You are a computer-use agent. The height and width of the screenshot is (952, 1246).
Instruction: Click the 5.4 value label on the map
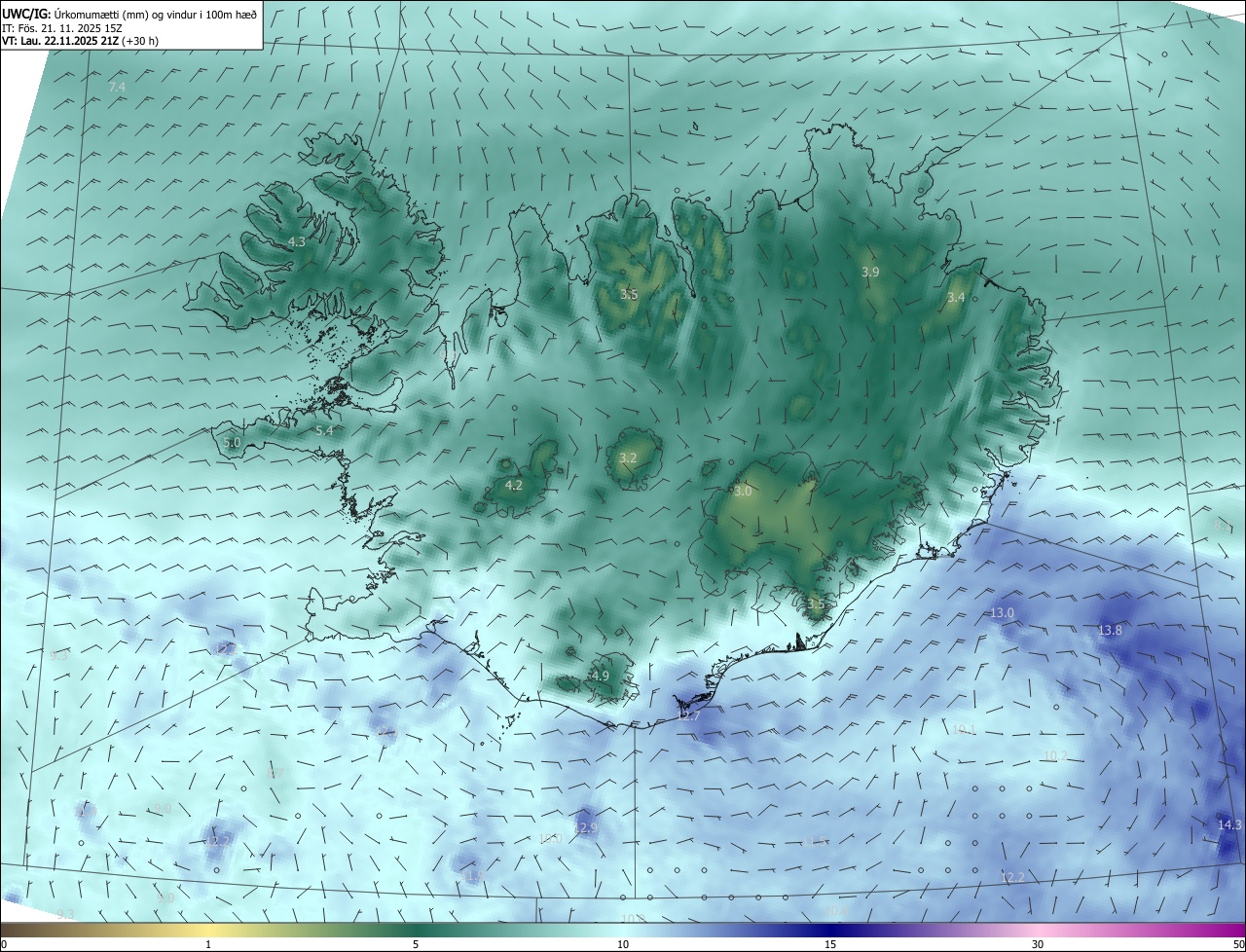pyautogui.click(x=324, y=430)
